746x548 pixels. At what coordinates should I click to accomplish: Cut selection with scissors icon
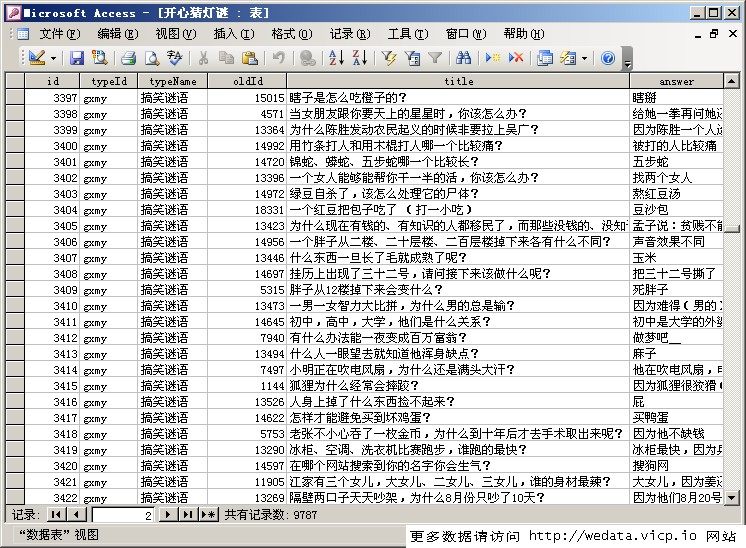point(204,58)
